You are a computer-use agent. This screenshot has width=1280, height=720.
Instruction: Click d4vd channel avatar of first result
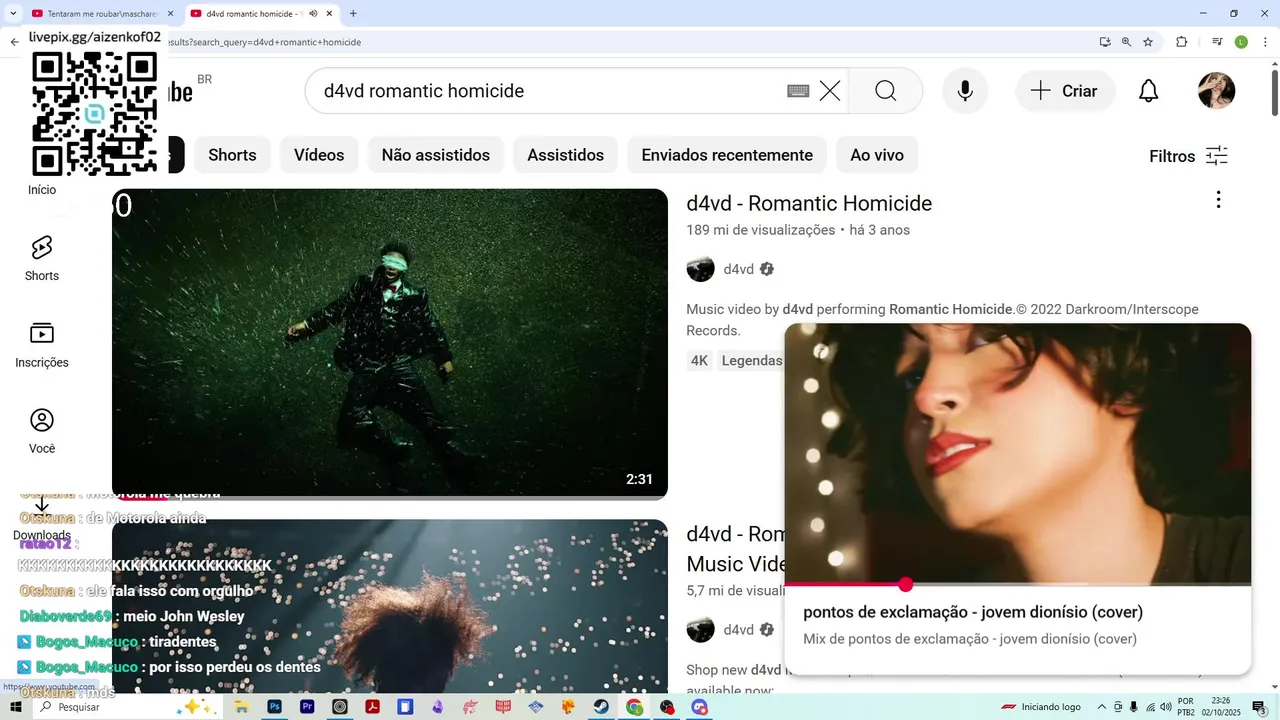coord(700,269)
